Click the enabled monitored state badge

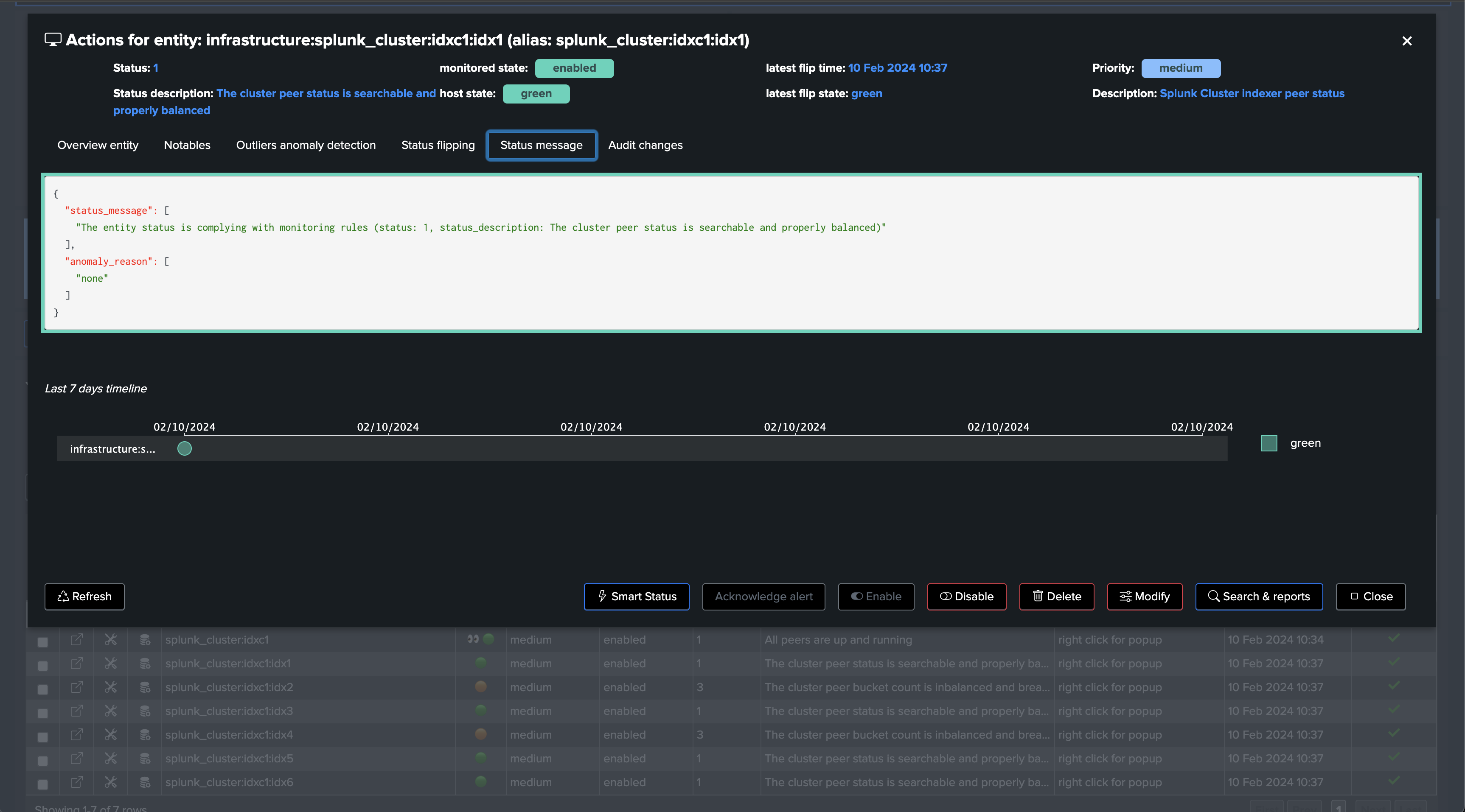pos(574,68)
